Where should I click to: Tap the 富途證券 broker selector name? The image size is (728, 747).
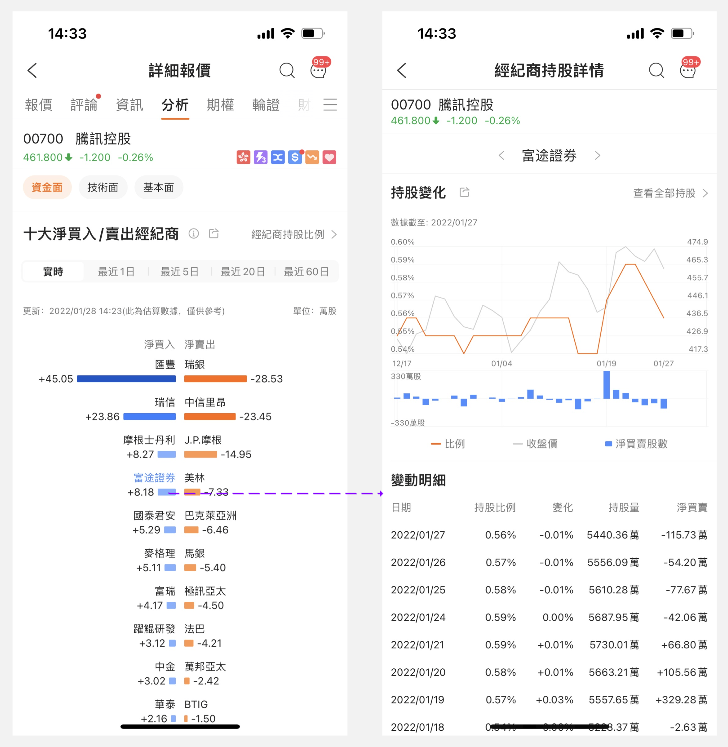(x=549, y=156)
